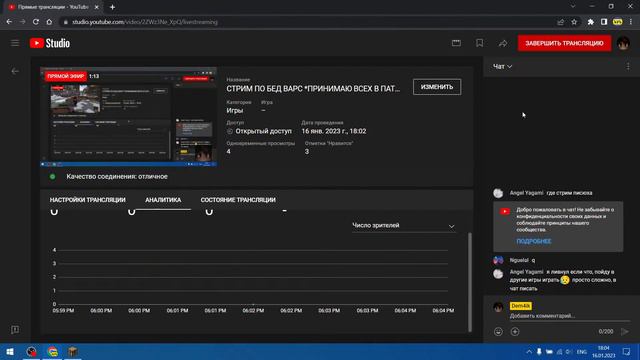
Task: Click the share page icon in address bar
Action: [x=560, y=22]
